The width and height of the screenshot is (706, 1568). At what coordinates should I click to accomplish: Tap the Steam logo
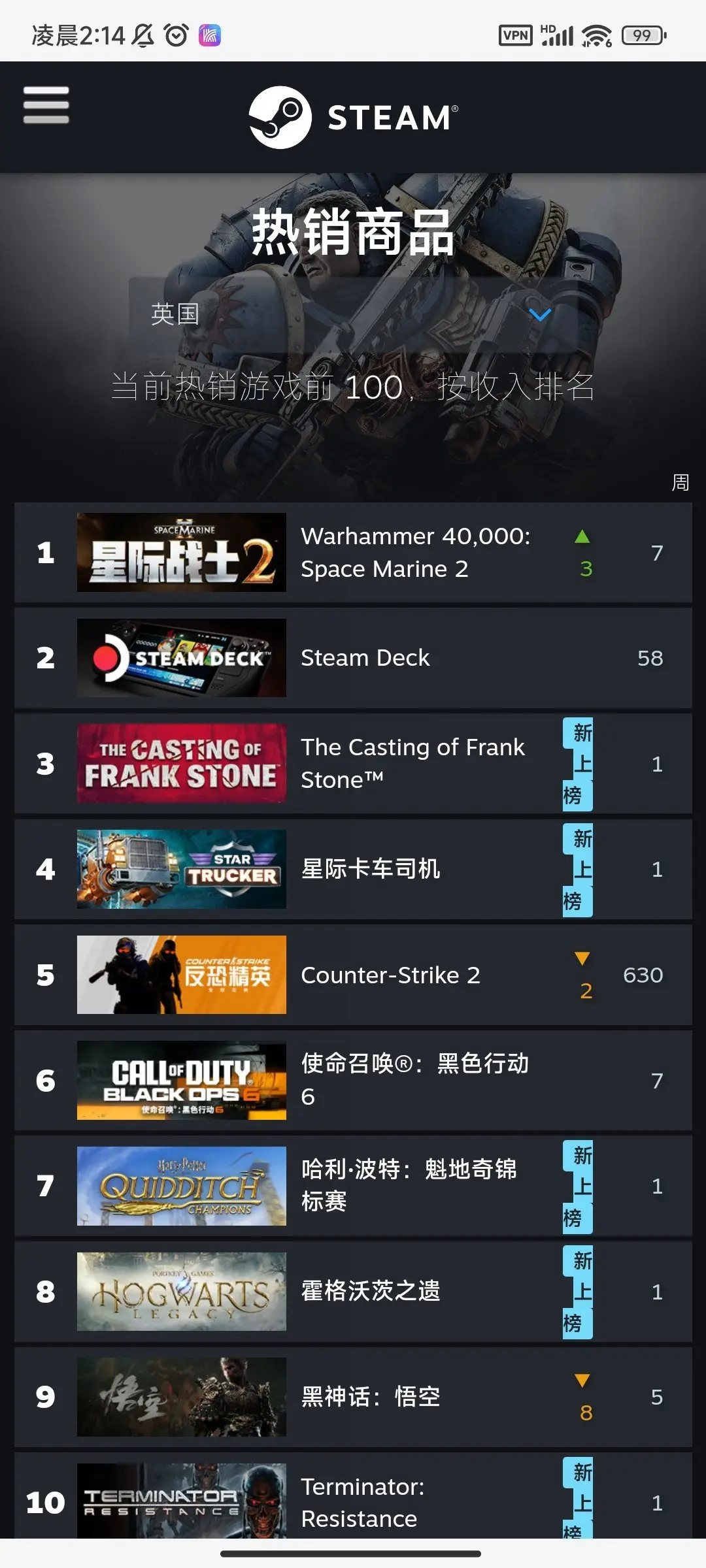(353, 118)
